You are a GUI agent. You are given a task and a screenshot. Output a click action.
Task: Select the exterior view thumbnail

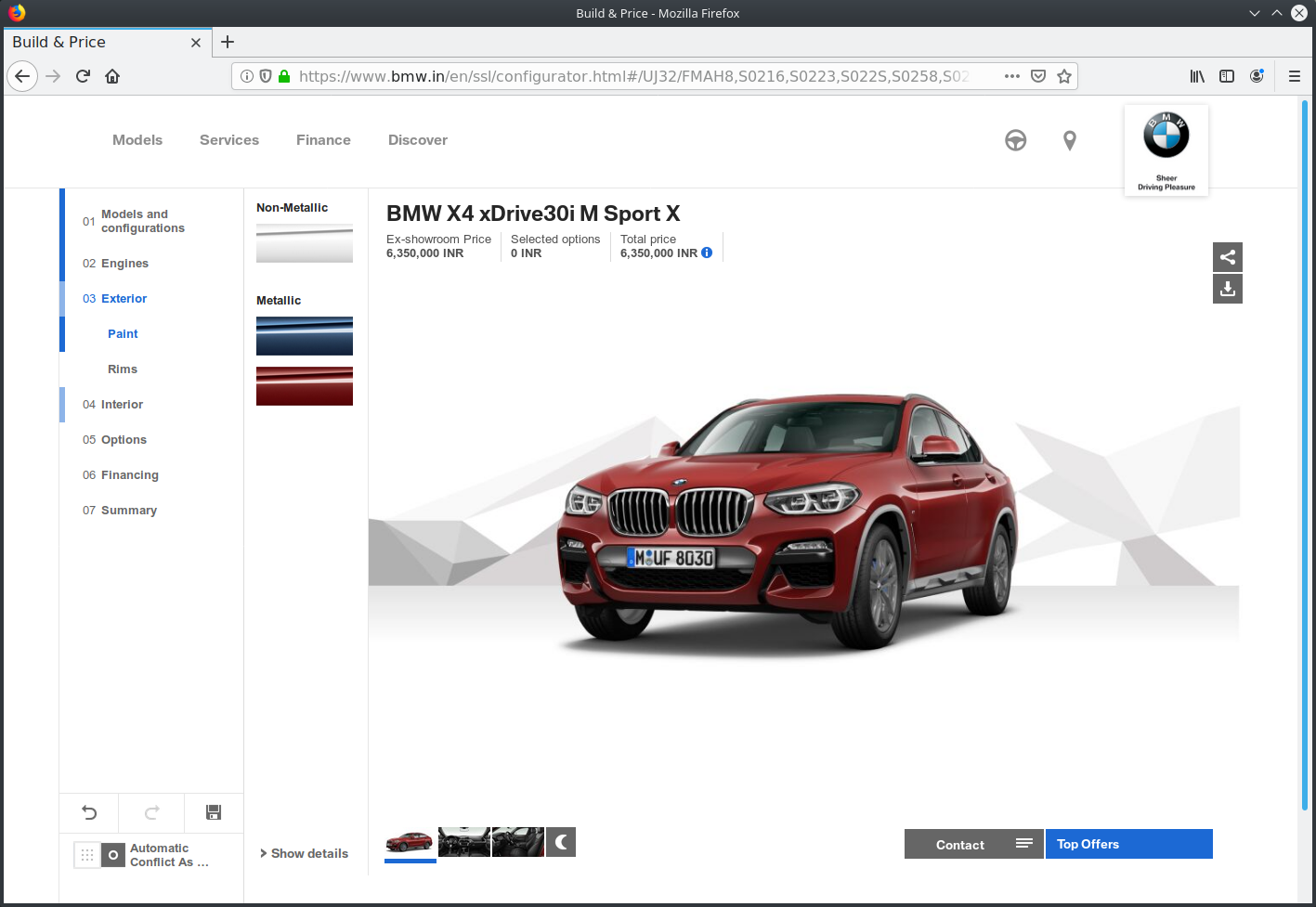(410, 842)
